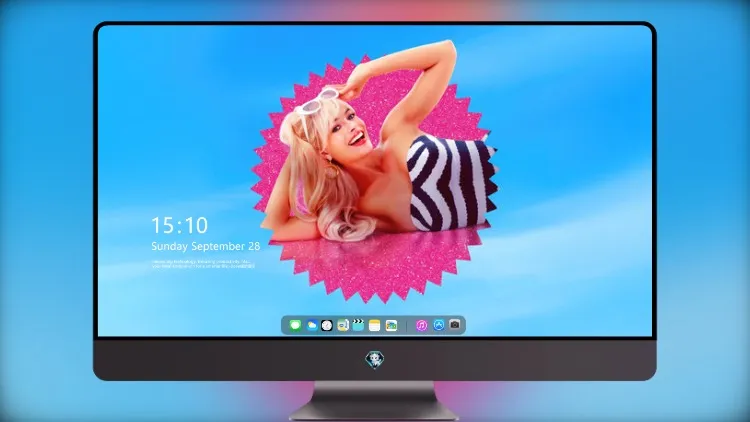Viewport: 750px width, 422px height.
Task: Open the pictures gallery dock icon
Action: point(391,325)
